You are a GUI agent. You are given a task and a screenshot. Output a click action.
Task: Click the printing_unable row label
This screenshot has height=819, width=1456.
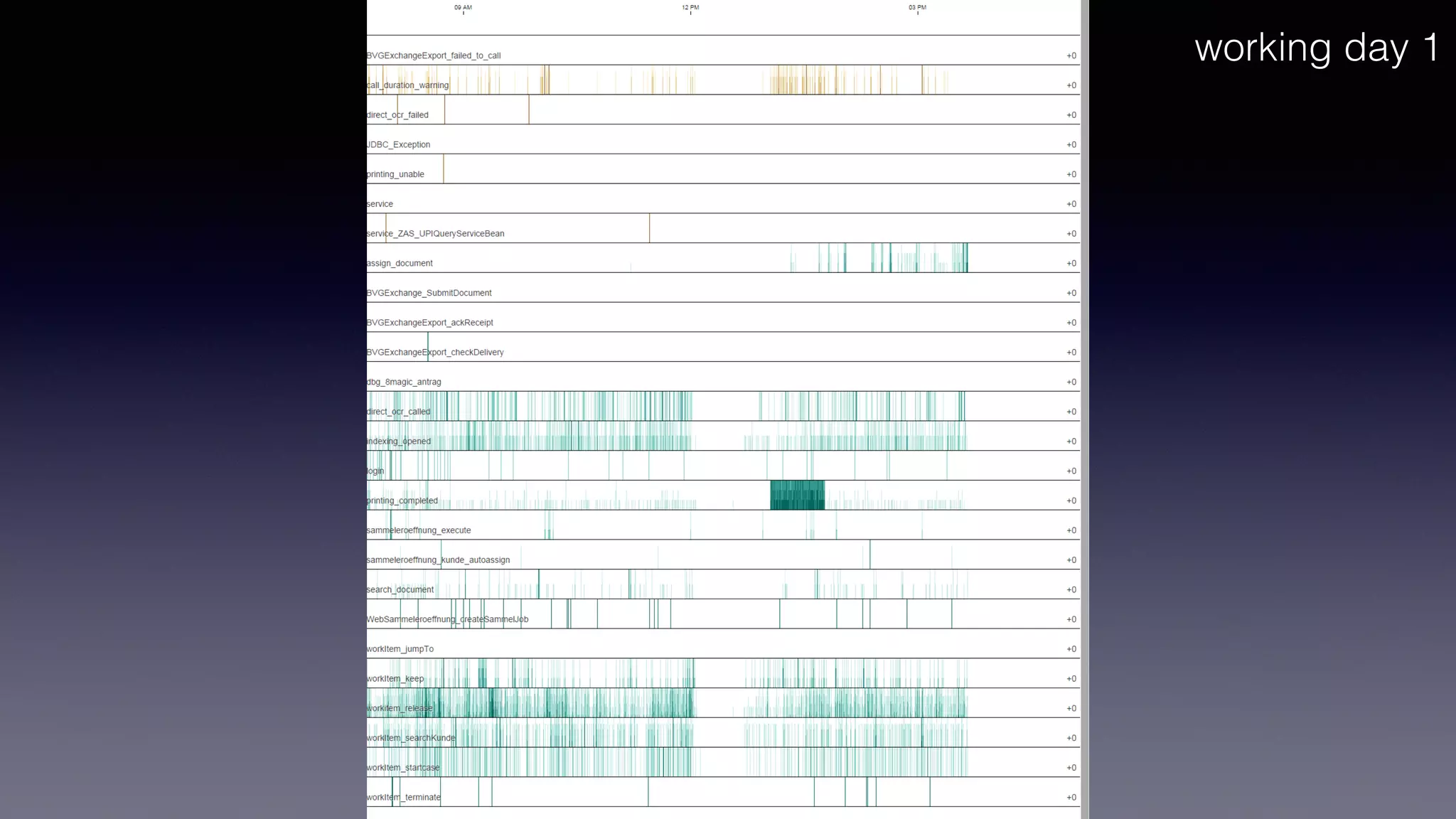tap(396, 175)
